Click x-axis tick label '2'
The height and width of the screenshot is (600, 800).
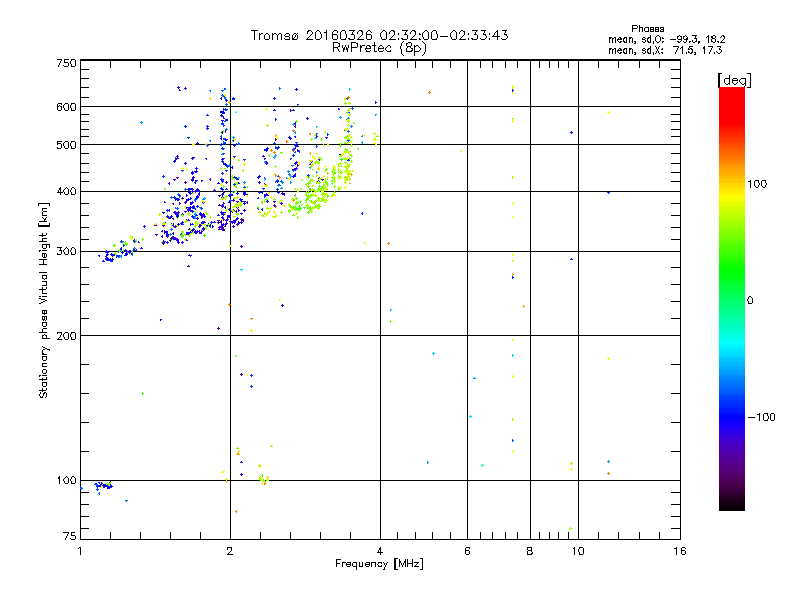click(x=230, y=551)
